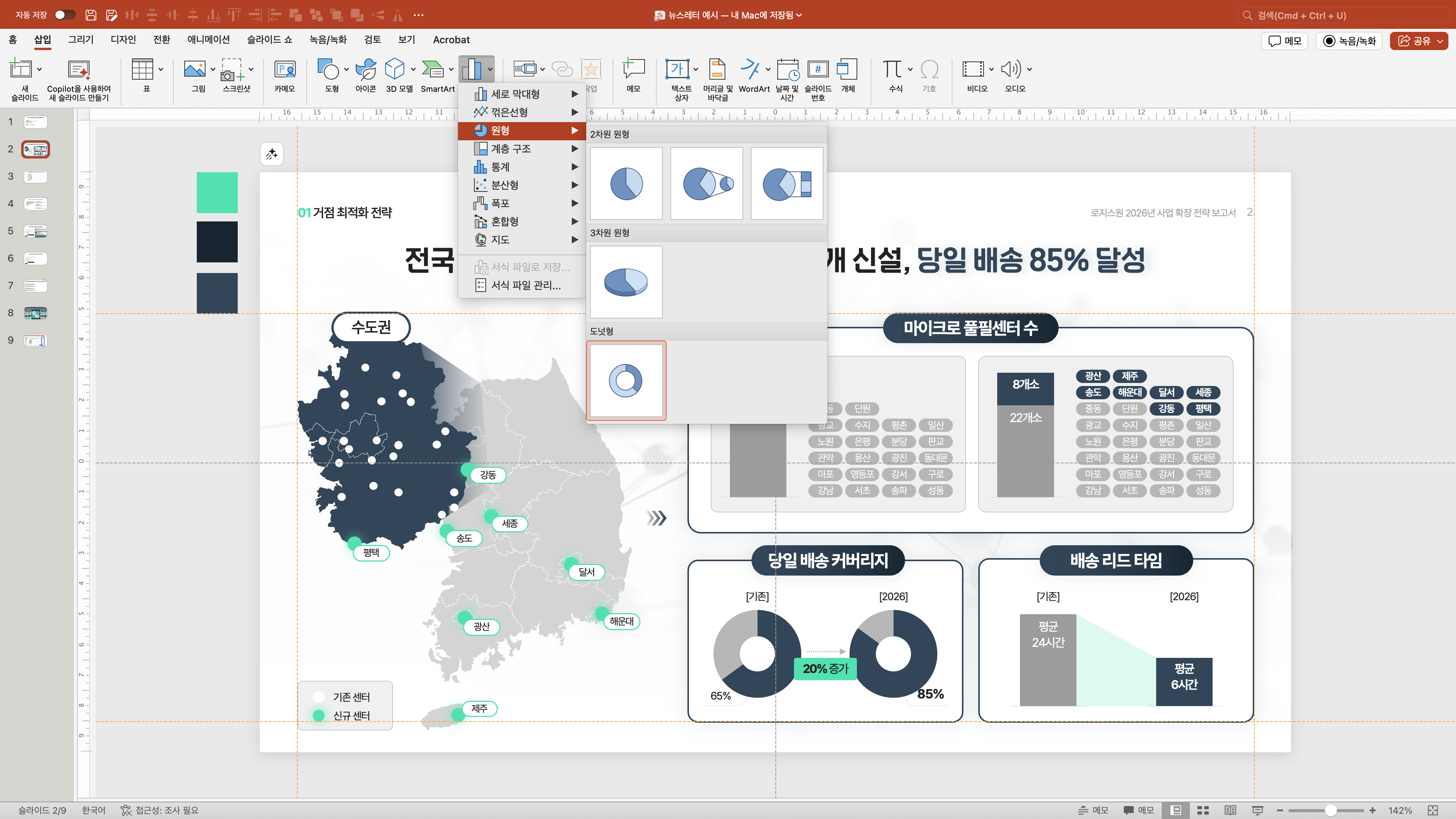
Task: Open the Designer sparkle icon on slide
Action: 272,154
